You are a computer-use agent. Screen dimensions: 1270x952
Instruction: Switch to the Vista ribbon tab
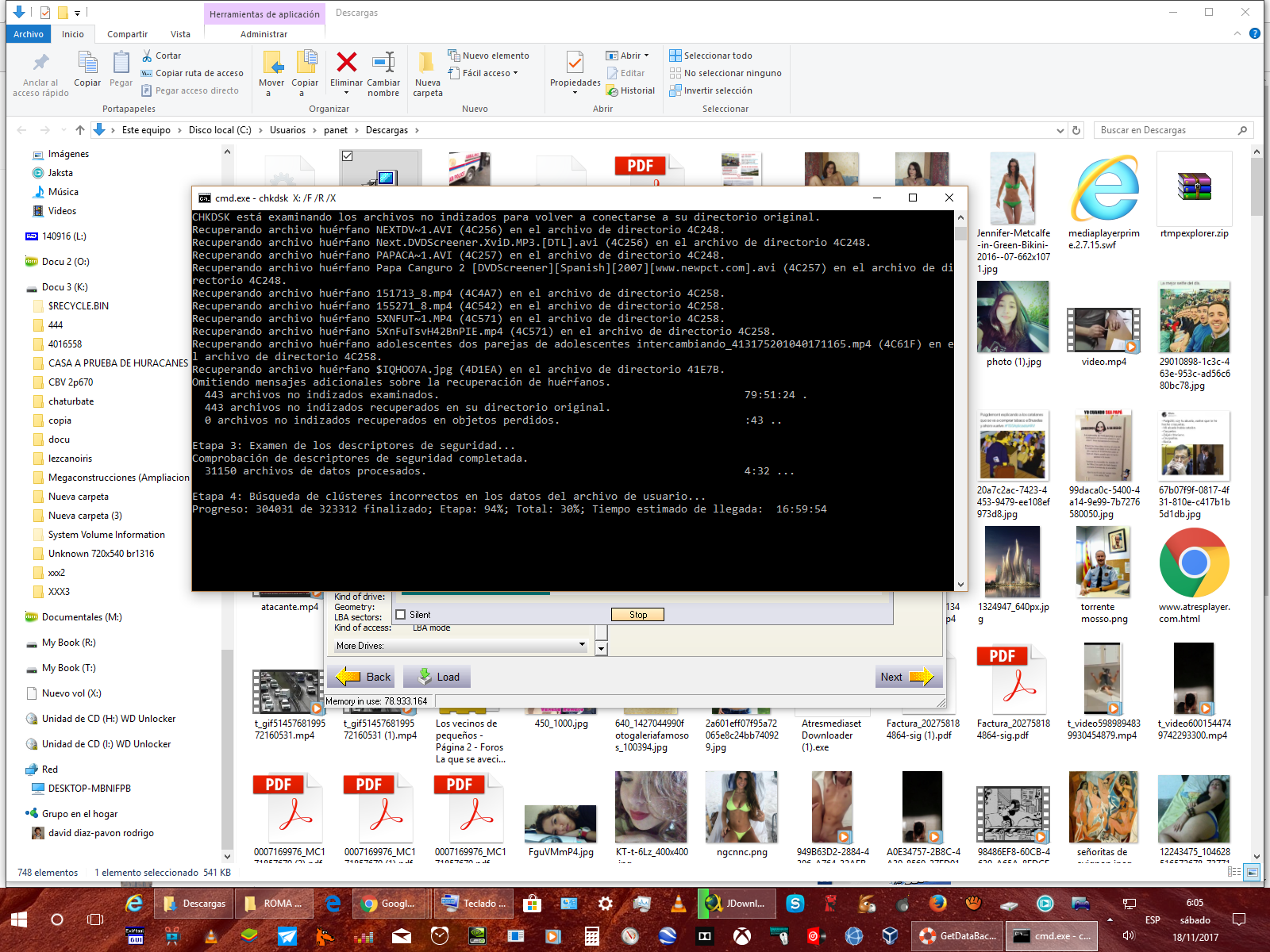tap(180, 34)
